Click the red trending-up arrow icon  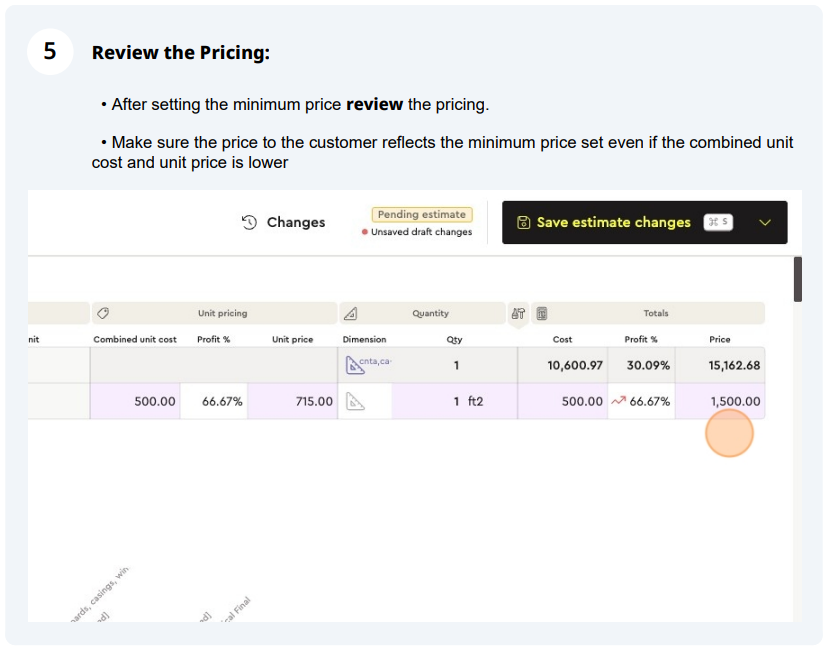coord(618,401)
